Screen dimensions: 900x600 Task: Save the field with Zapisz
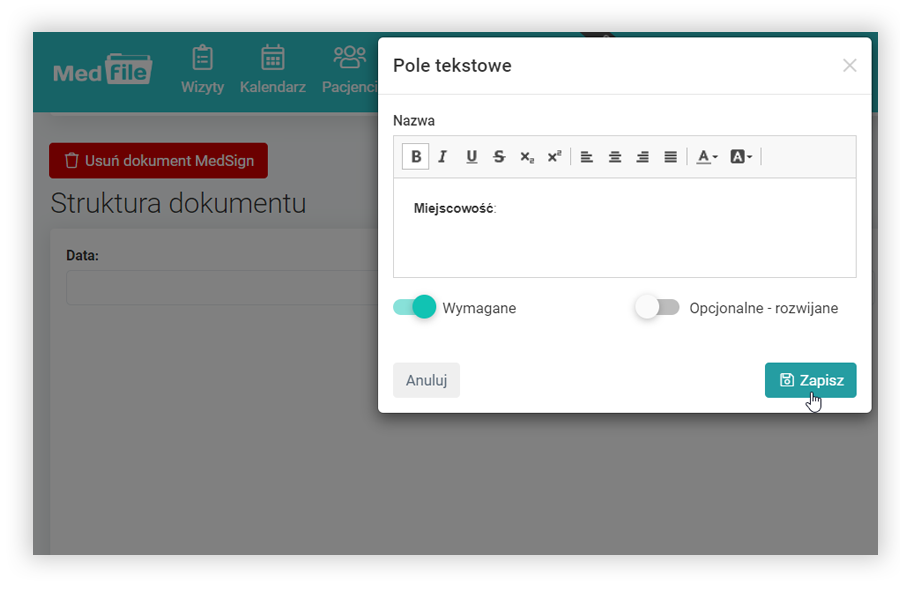pyautogui.click(x=810, y=380)
